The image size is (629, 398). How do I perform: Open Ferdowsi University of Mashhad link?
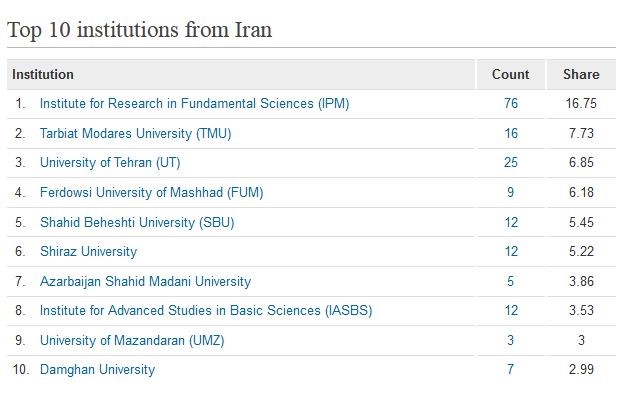(x=152, y=192)
